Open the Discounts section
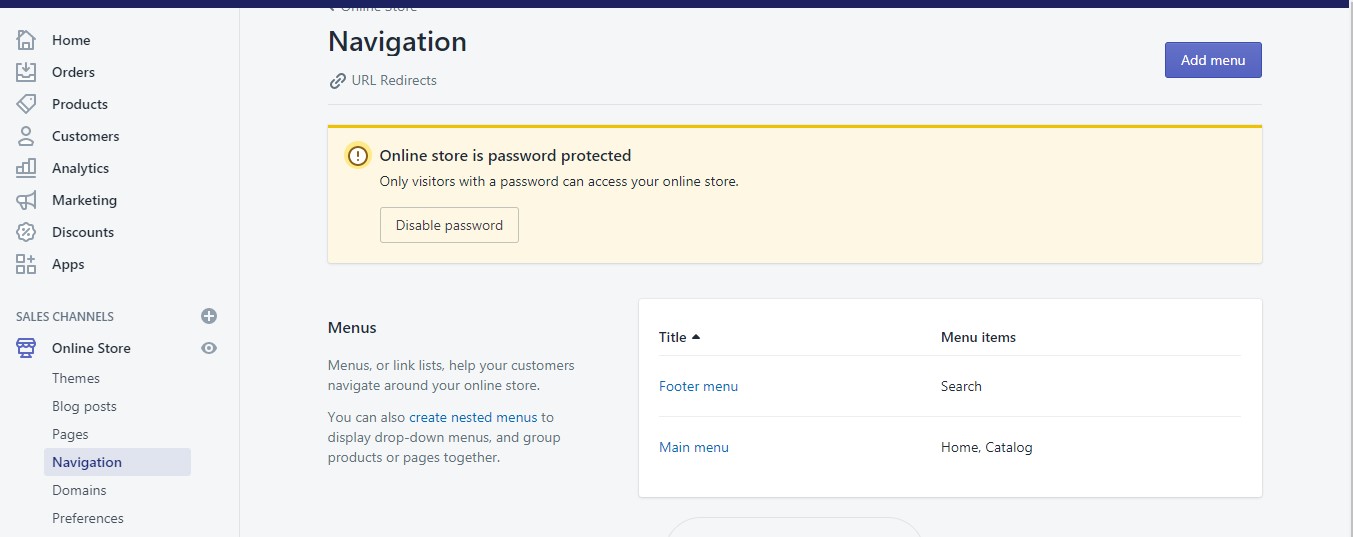 (x=83, y=232)
